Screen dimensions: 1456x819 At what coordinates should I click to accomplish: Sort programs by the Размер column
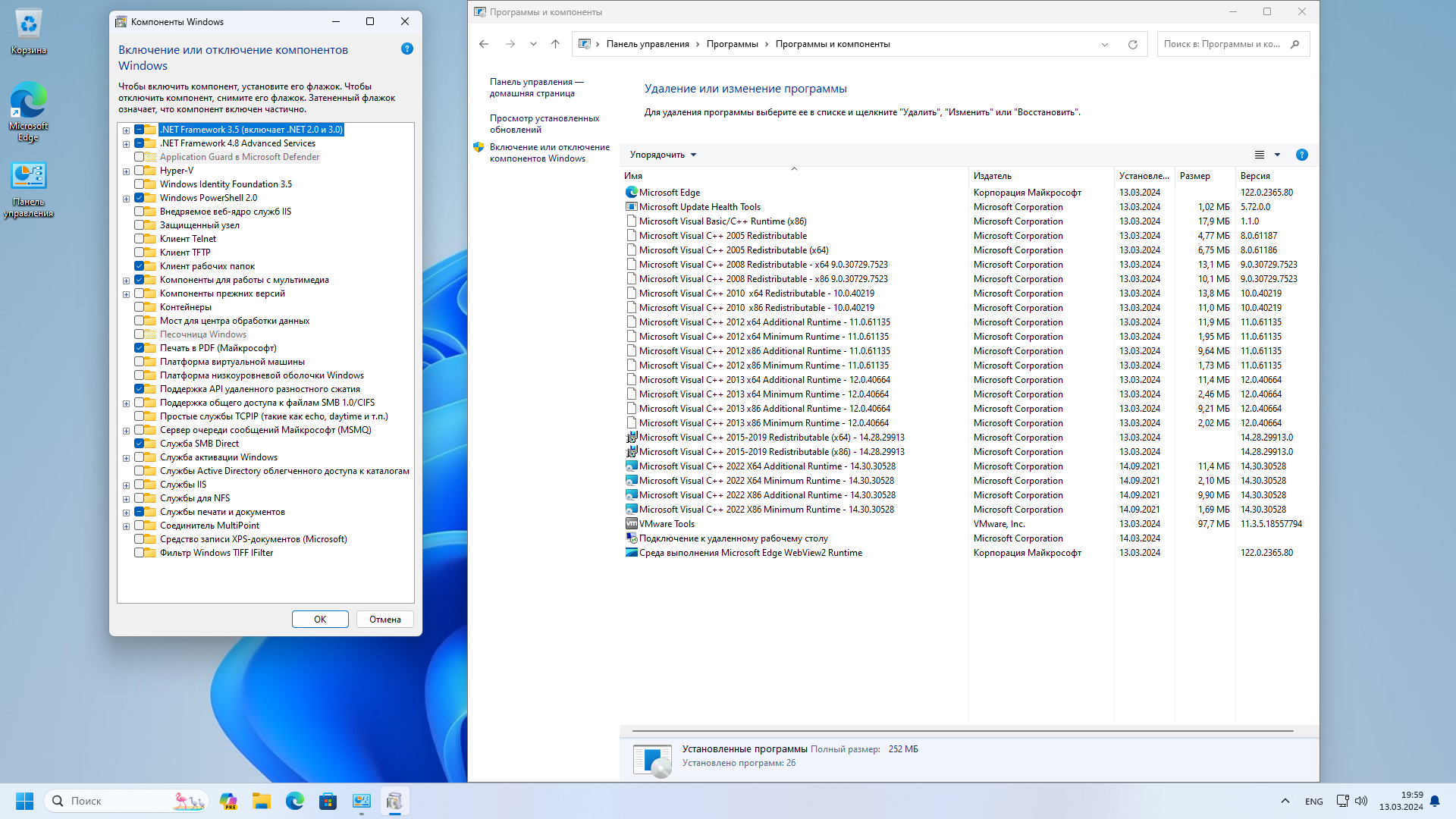pos(1205,176)
